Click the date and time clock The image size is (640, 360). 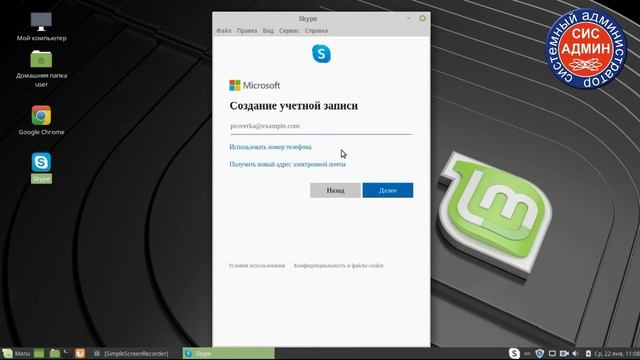pyautogui.click(x=617, y=353)
